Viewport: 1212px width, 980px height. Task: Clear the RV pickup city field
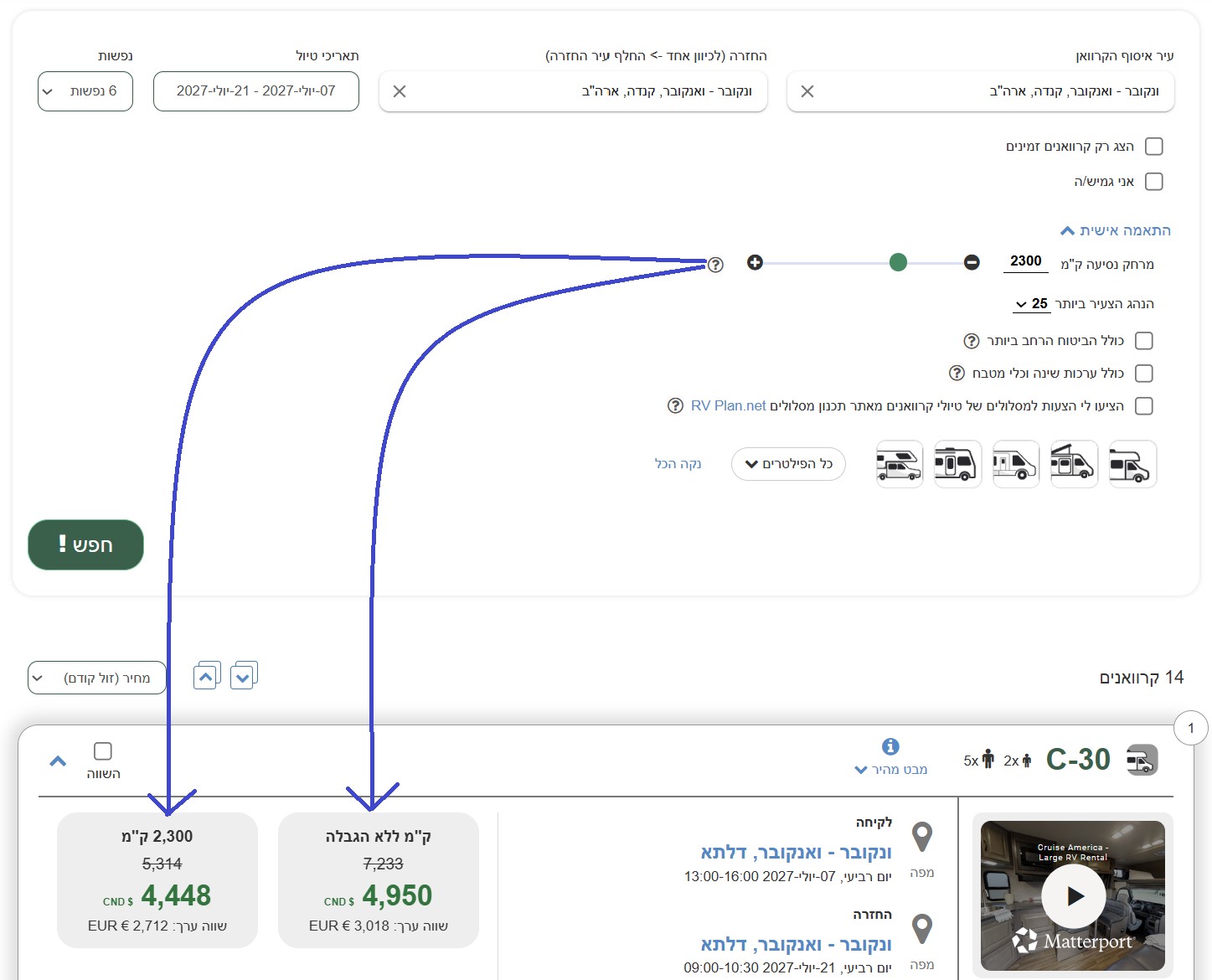point(807,91)
